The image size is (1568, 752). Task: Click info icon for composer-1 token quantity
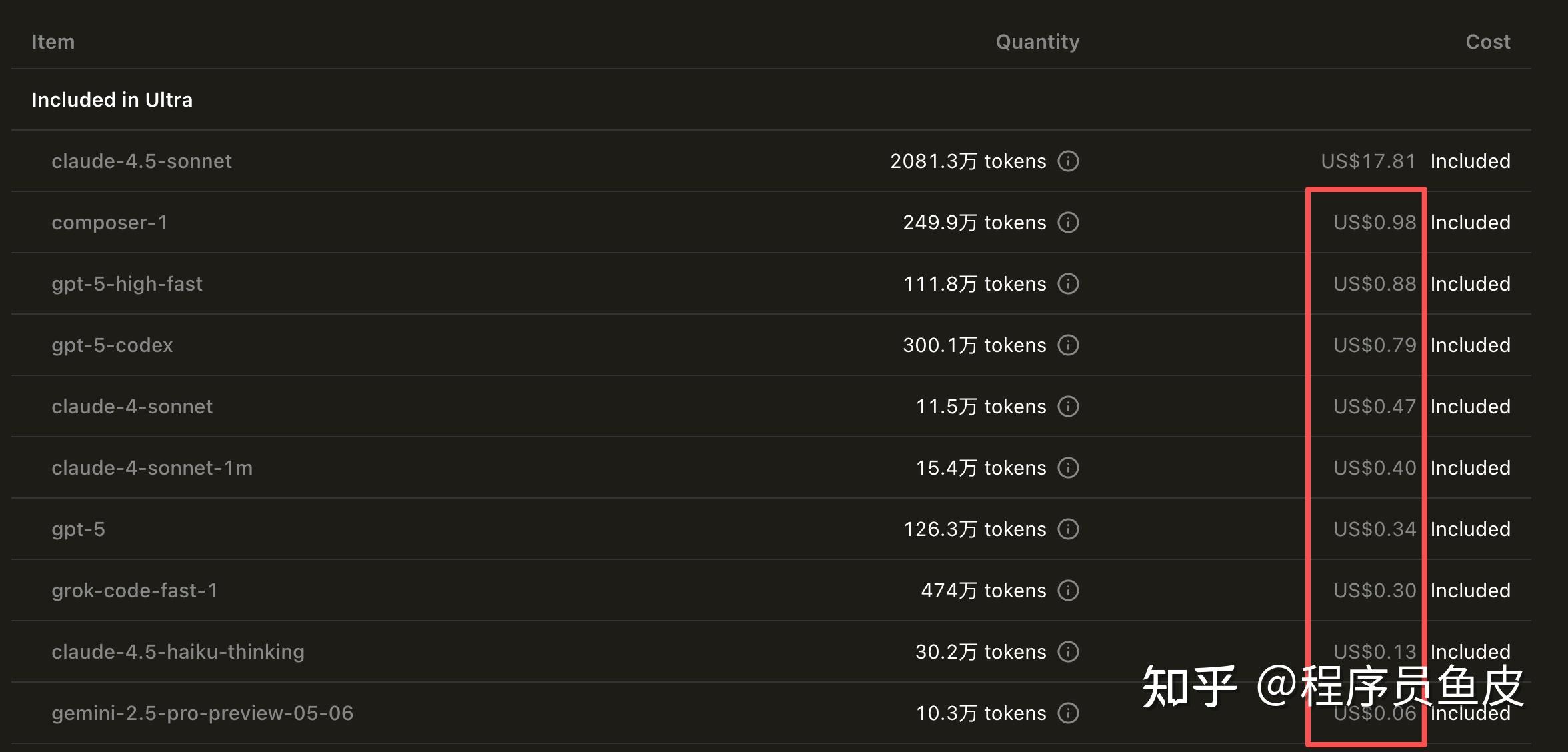coord(1068,223)
